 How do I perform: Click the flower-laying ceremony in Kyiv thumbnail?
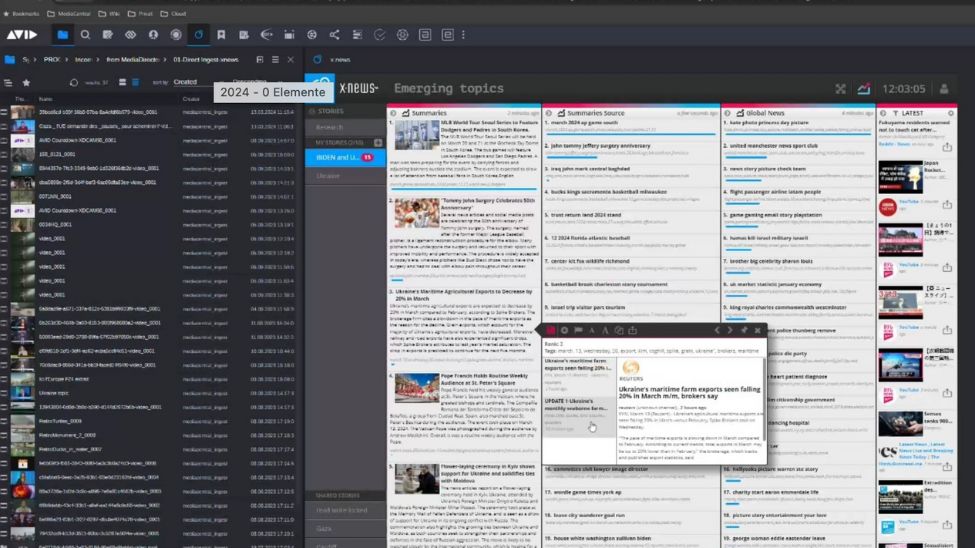[x=417, y=479]
